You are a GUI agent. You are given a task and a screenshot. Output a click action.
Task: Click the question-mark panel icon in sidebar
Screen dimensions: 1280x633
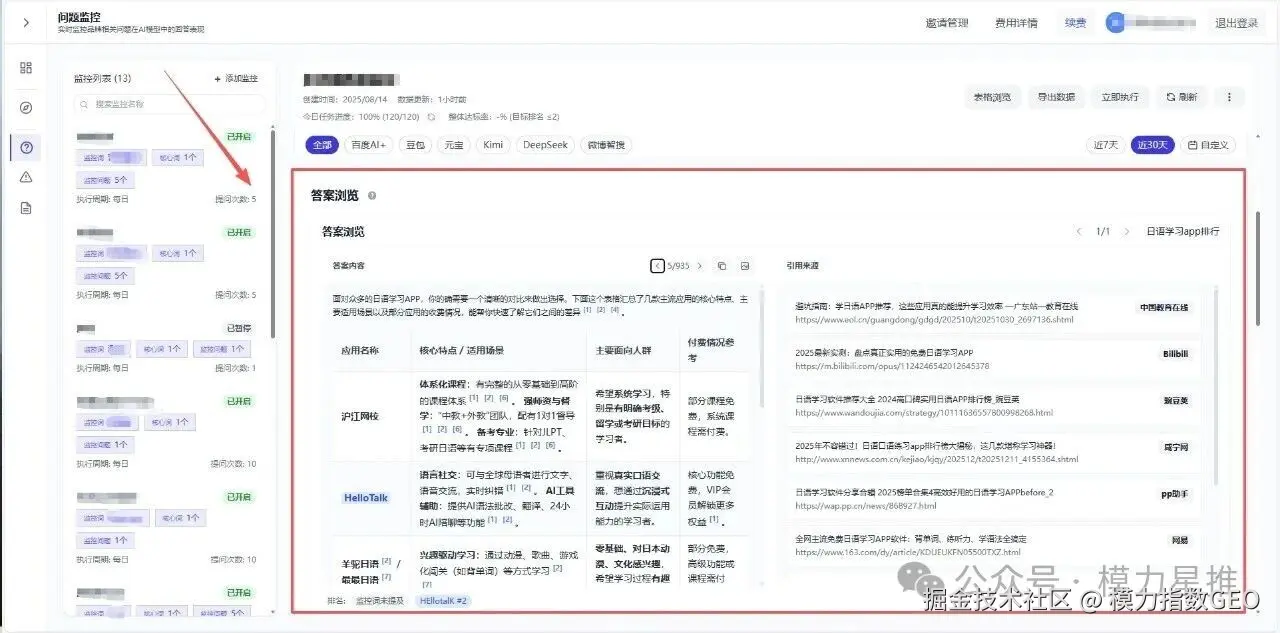pos(26,146)
